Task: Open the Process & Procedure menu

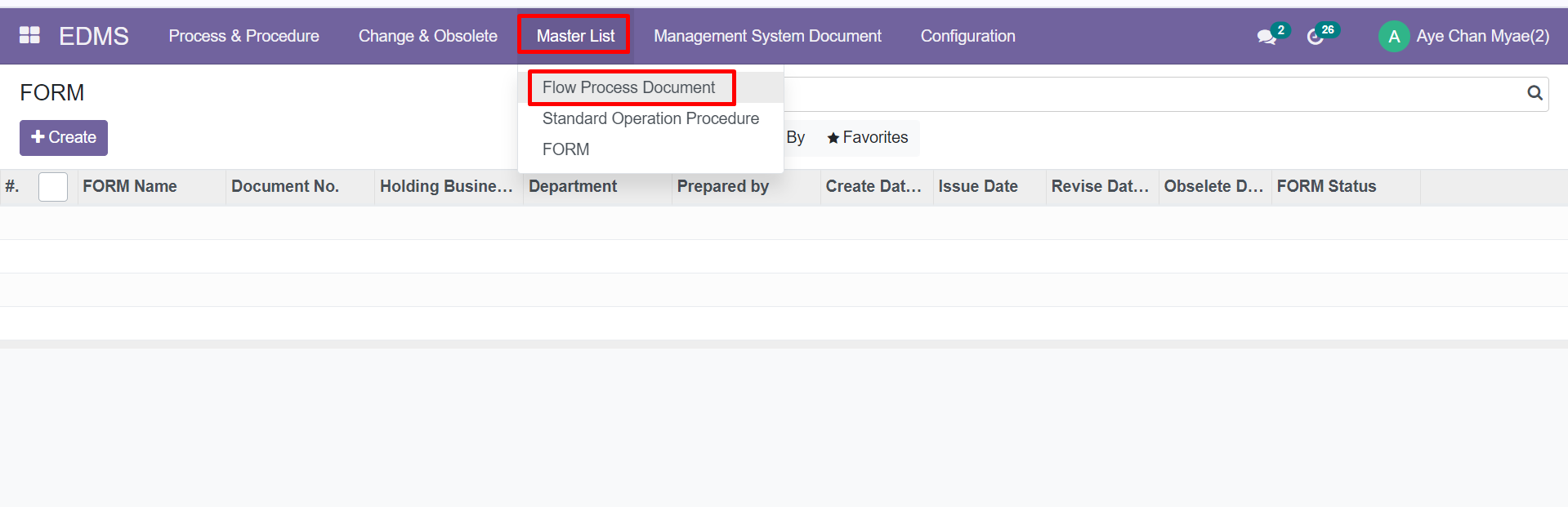Action: 243,36
